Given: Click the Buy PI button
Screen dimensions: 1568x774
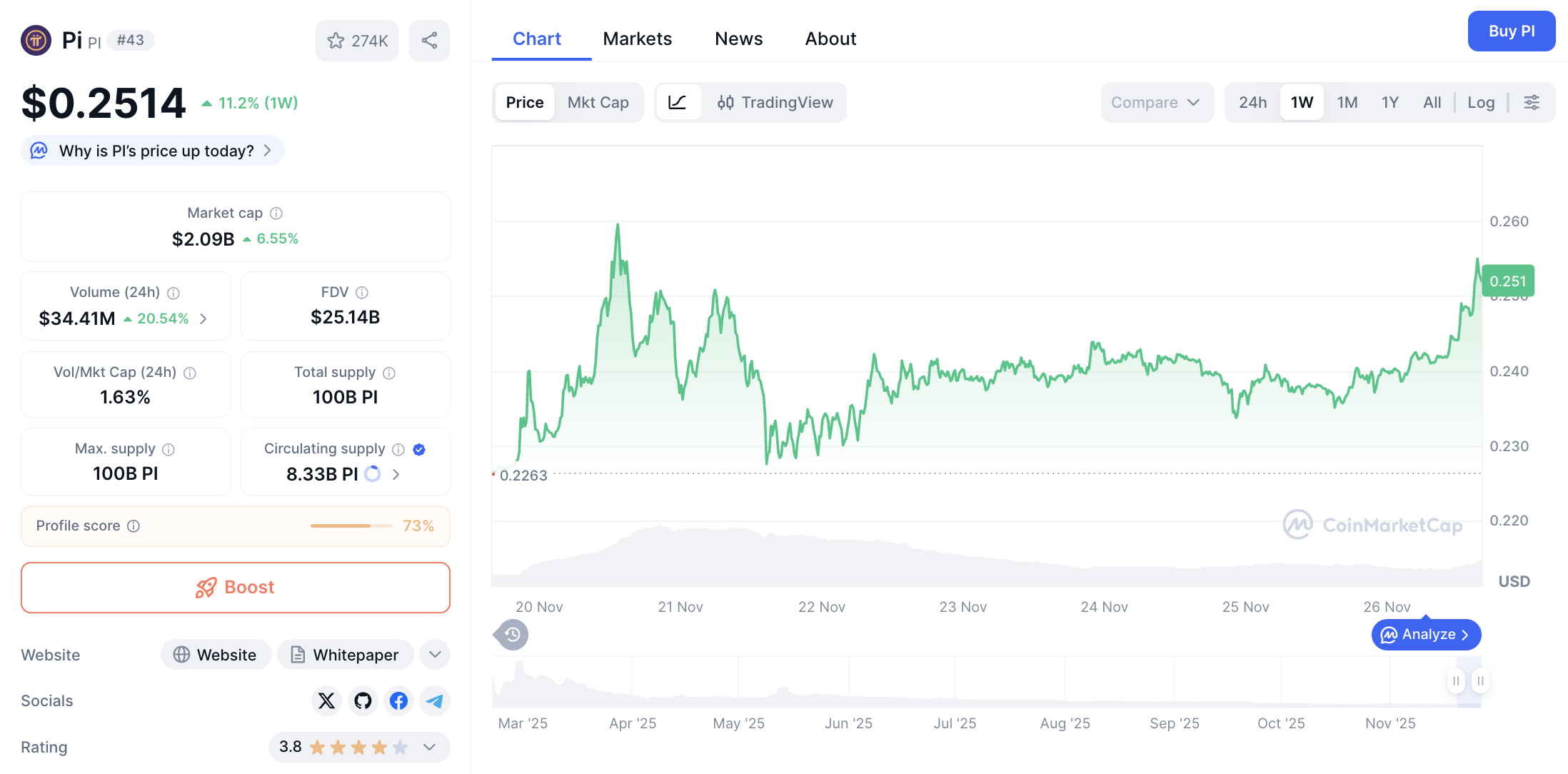Looking at the screenshot, I should [x=1511, y=31].
